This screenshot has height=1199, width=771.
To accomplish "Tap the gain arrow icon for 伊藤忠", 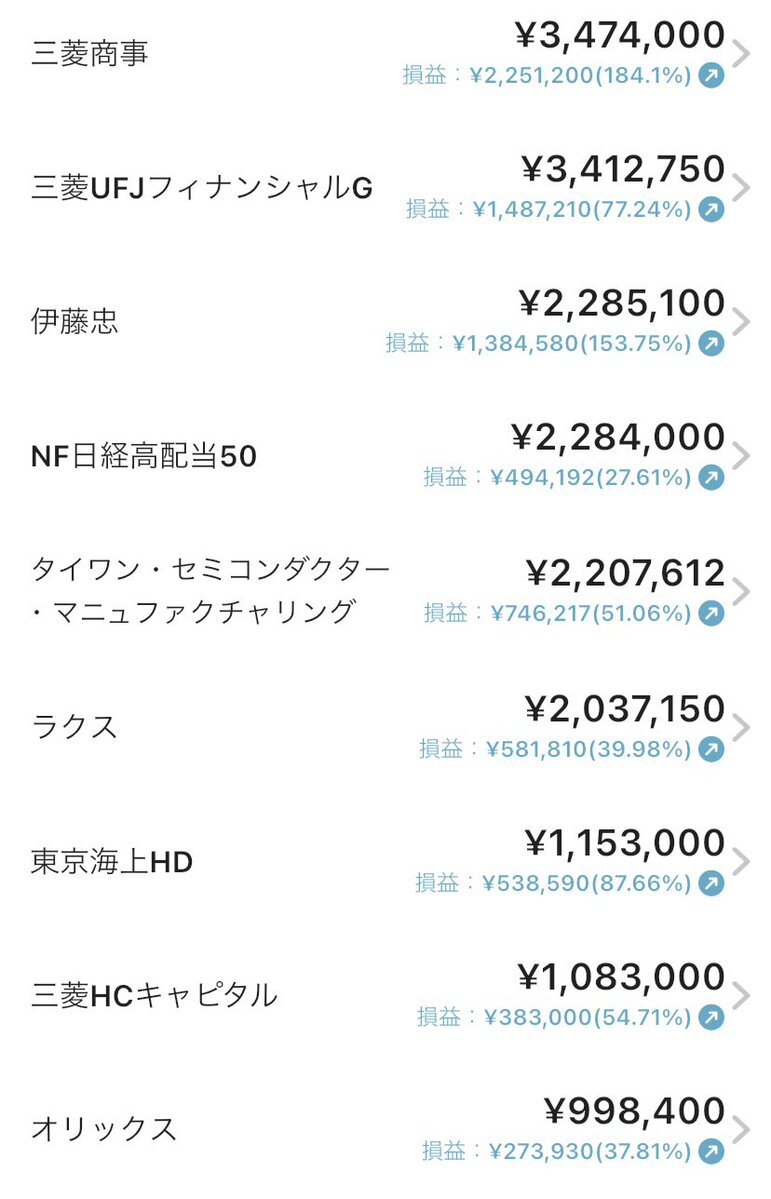I will point(711,343).
